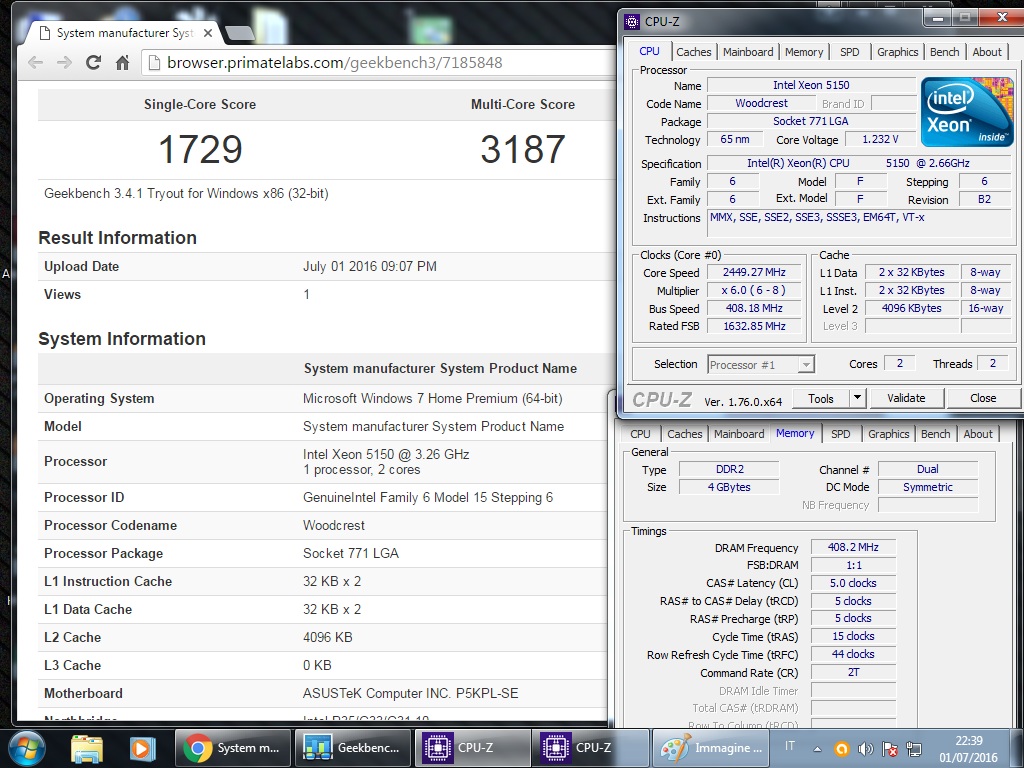
Task: Expand the Tools dropdown arrow
Action: (x=857, y=398)
